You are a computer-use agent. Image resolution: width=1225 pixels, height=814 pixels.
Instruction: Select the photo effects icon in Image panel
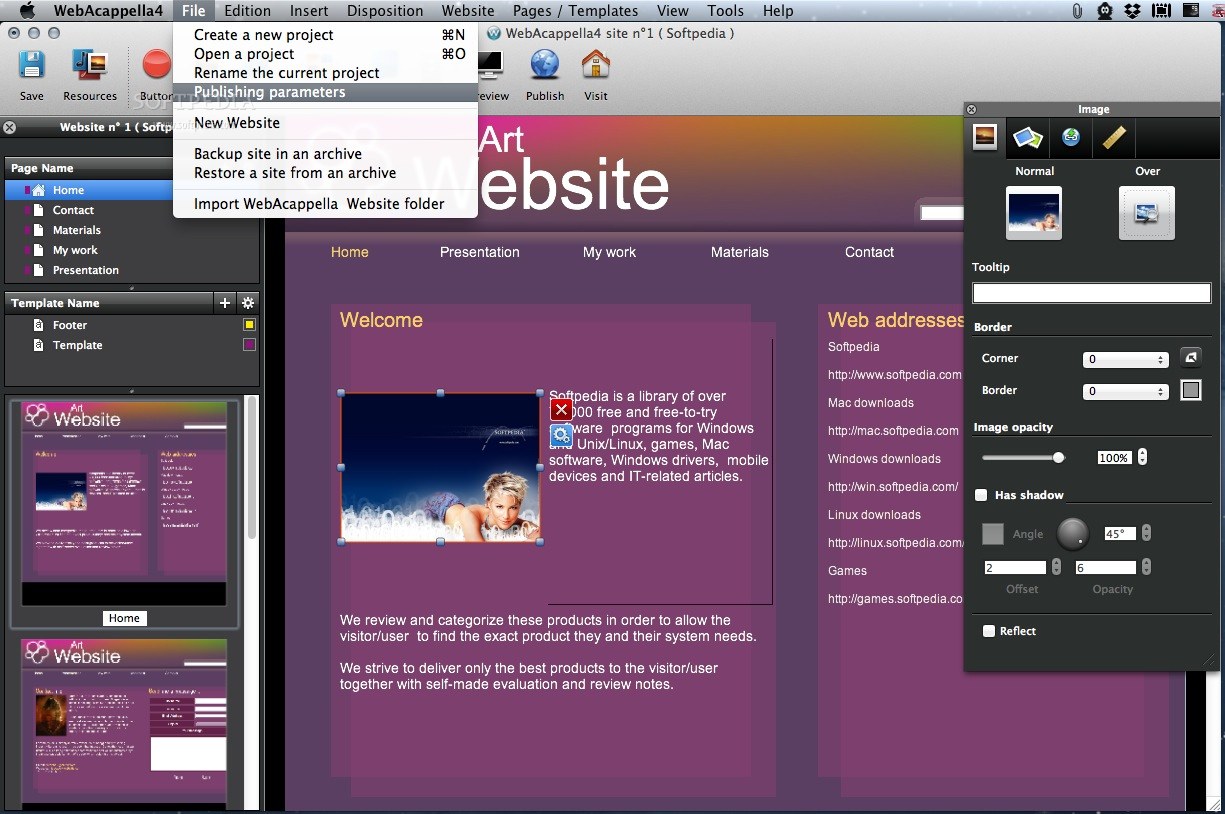pyautogui.click(x=1027, y=137)
